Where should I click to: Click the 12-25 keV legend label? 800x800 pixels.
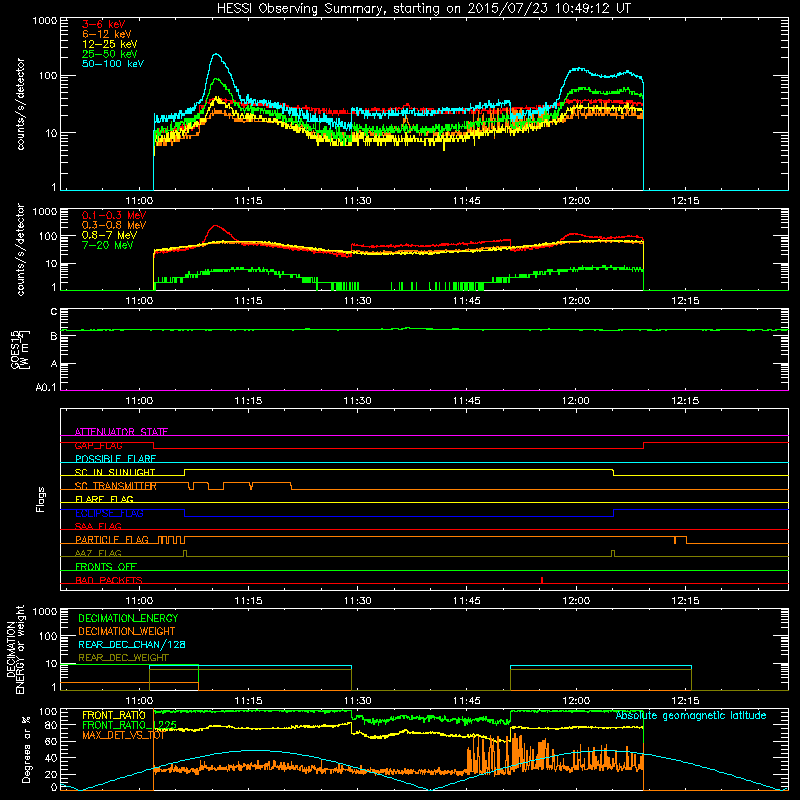(x=110, y=44)
